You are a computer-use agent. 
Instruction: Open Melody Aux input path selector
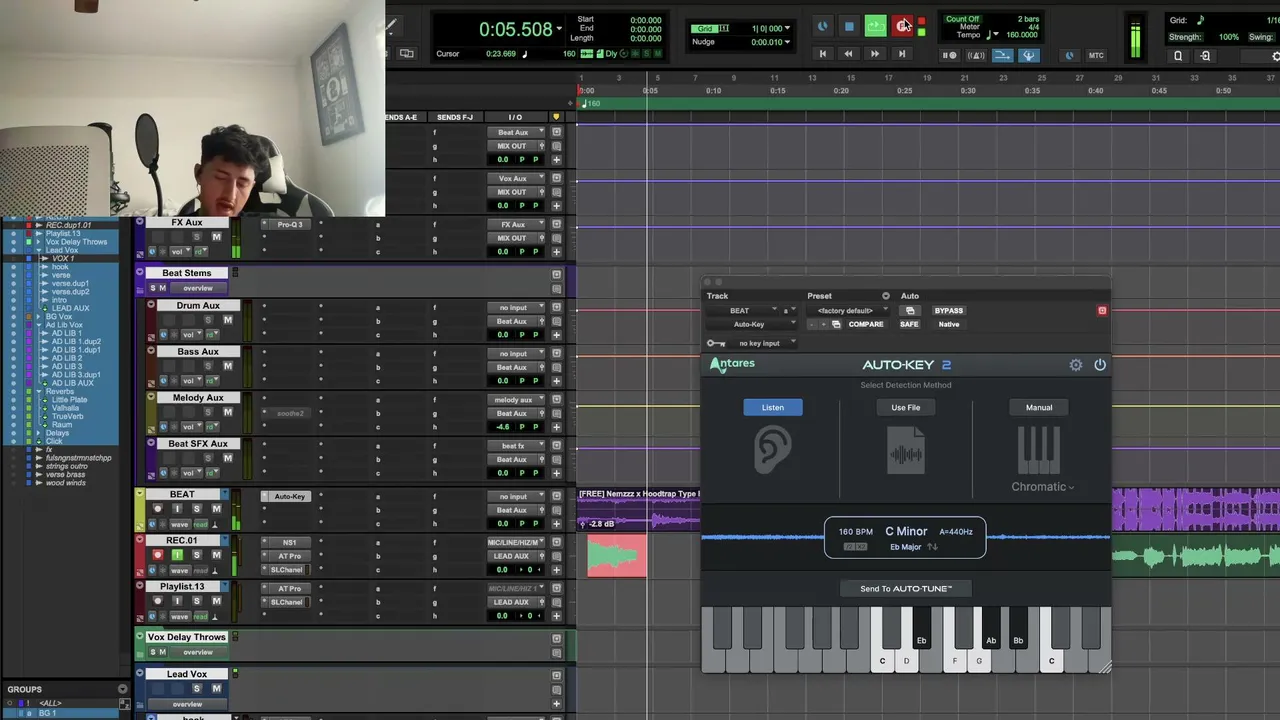517,400
